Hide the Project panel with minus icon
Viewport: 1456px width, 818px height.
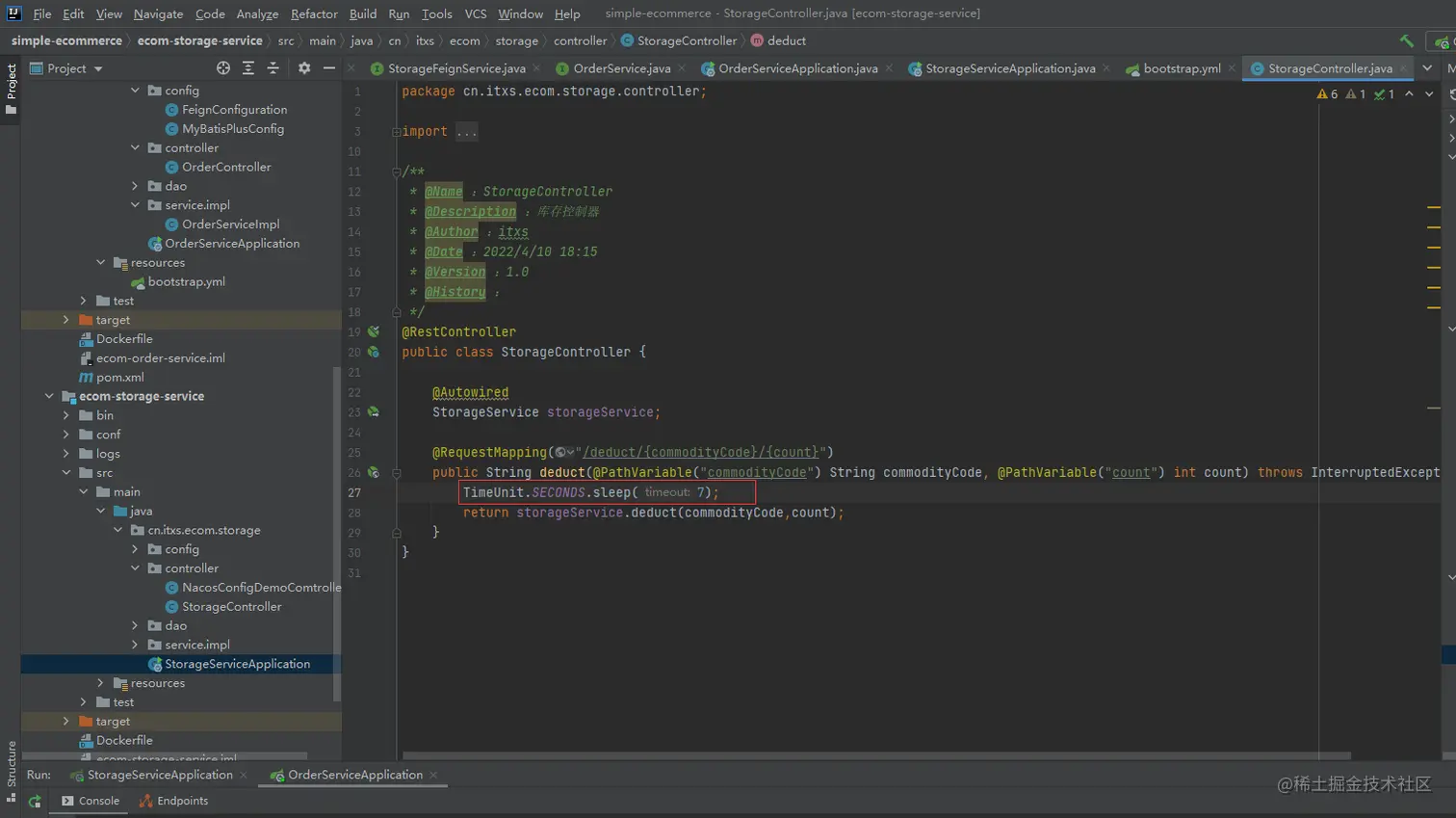[329, 68]
